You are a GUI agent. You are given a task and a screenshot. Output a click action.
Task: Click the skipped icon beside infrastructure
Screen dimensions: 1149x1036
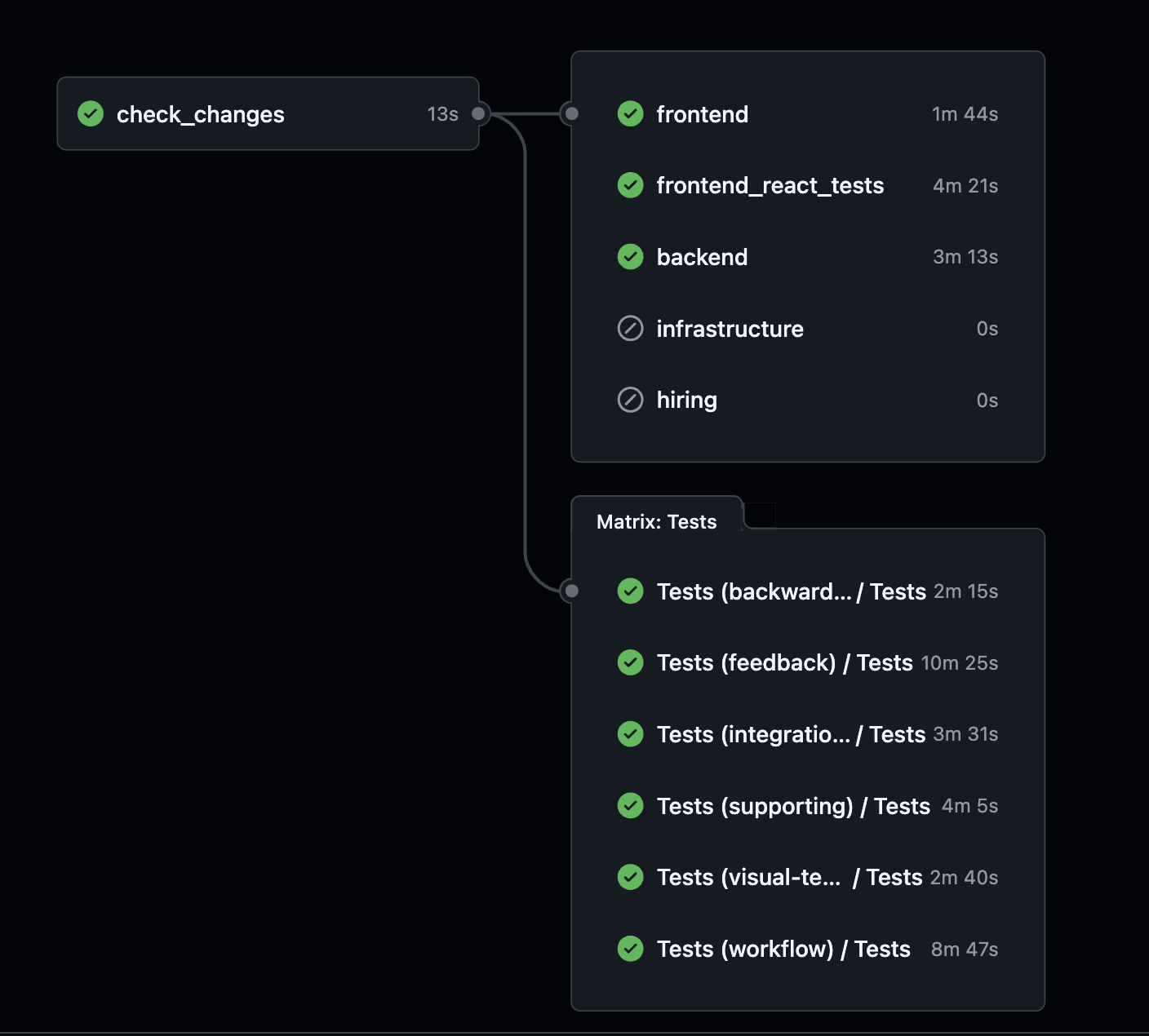point(630,329)
